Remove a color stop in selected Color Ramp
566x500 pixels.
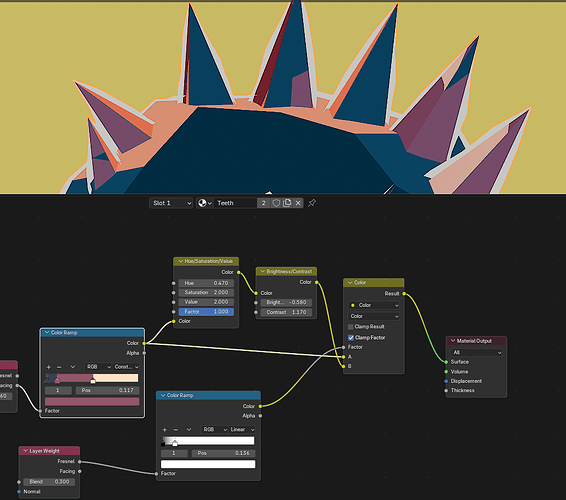(59, 367)
